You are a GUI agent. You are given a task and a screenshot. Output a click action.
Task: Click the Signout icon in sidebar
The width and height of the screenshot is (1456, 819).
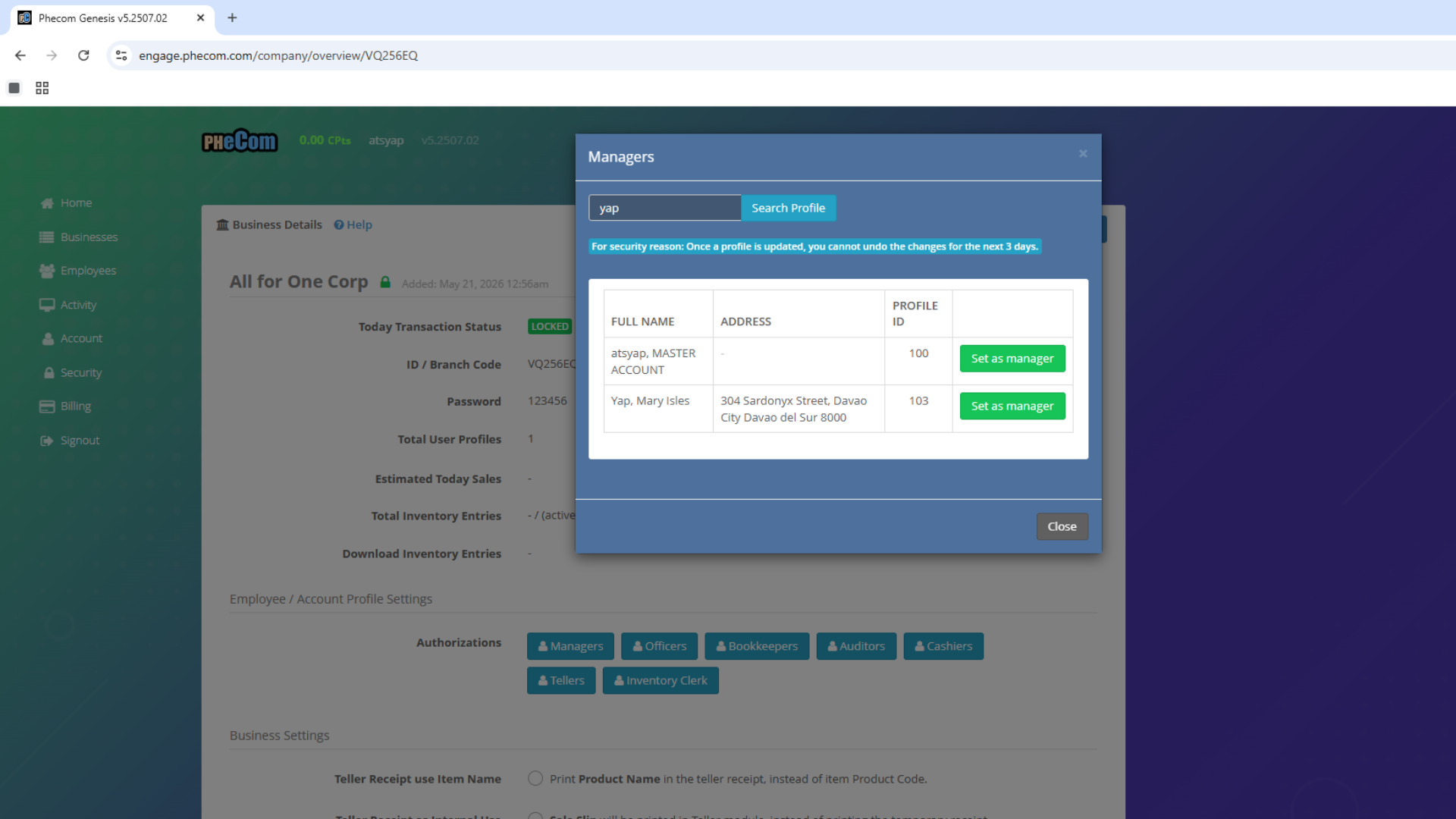[x=47, y=441]
